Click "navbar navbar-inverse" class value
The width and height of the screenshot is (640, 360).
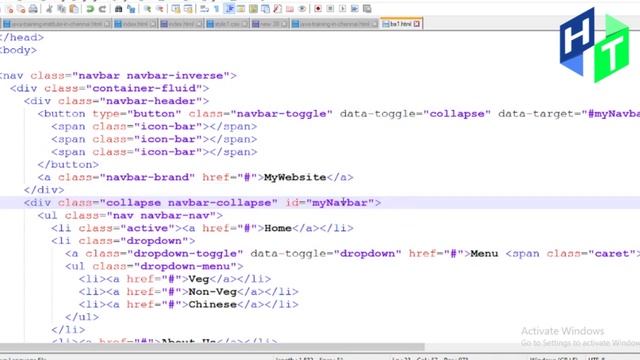point(151,76)
